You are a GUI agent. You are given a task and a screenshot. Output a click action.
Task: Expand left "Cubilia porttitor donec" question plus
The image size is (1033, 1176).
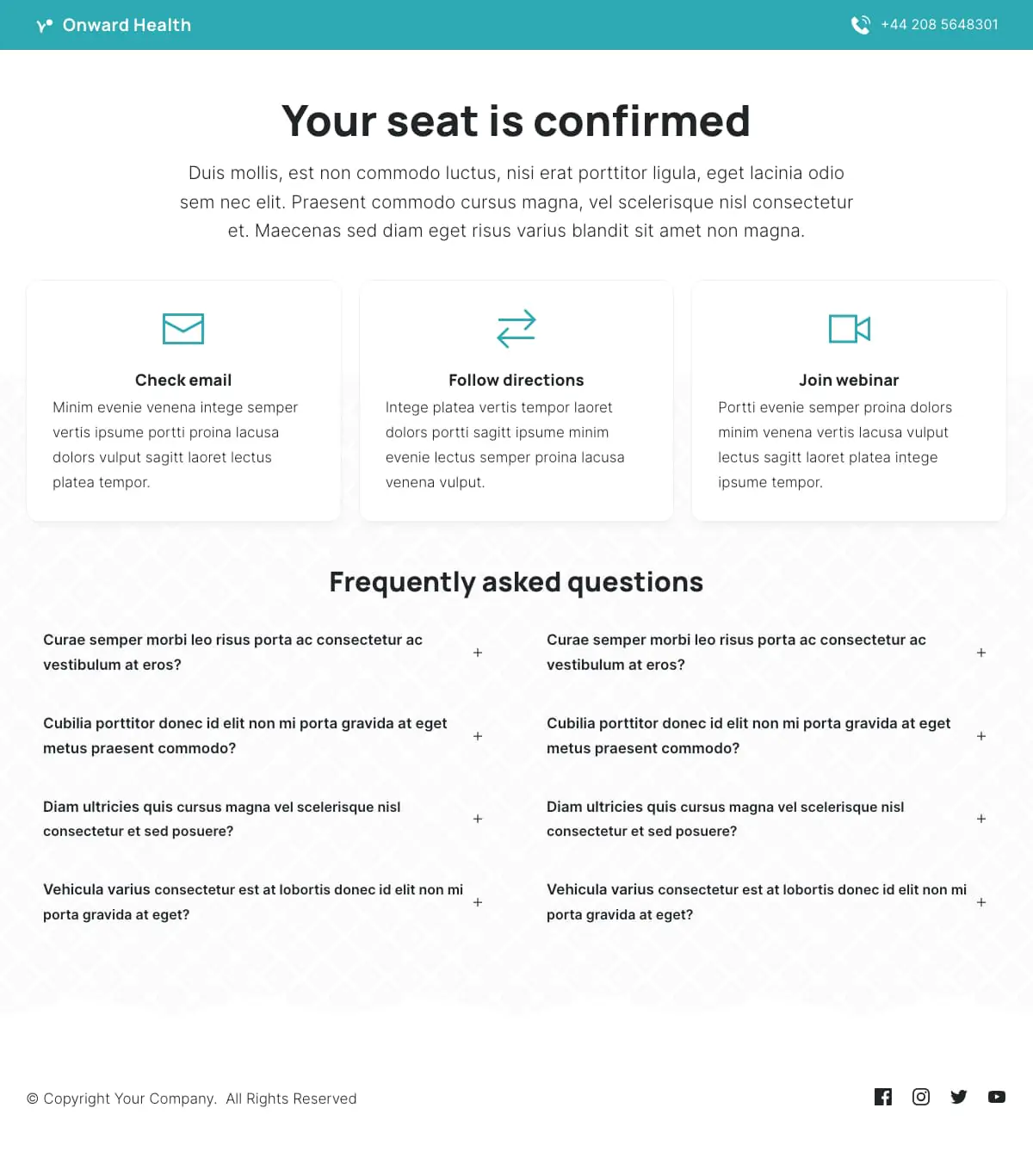coord(478,736)
